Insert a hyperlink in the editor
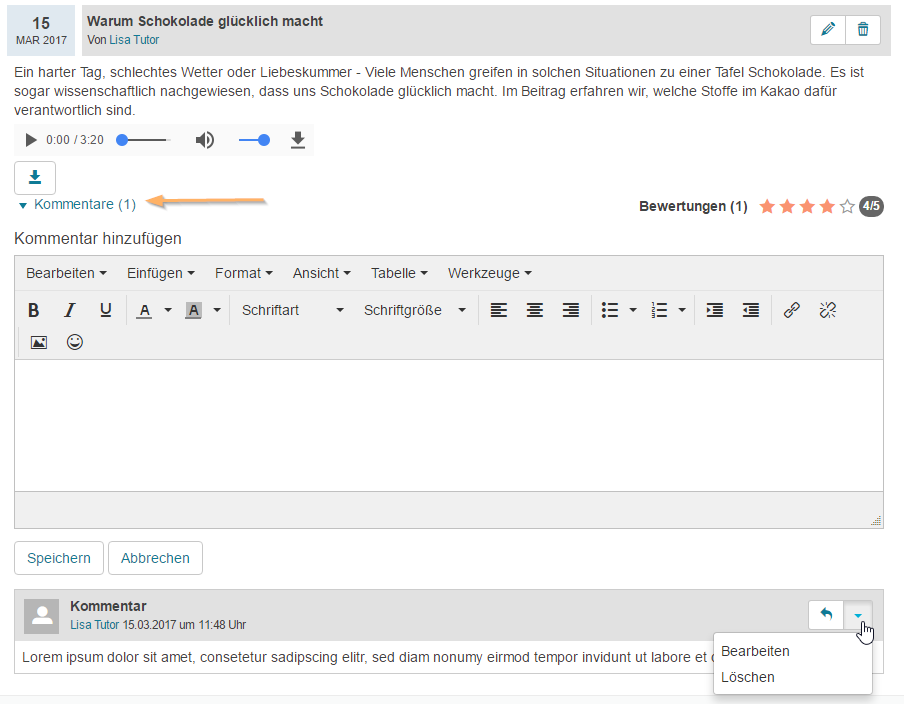This screenshot has height=704, width=904. 791,310
